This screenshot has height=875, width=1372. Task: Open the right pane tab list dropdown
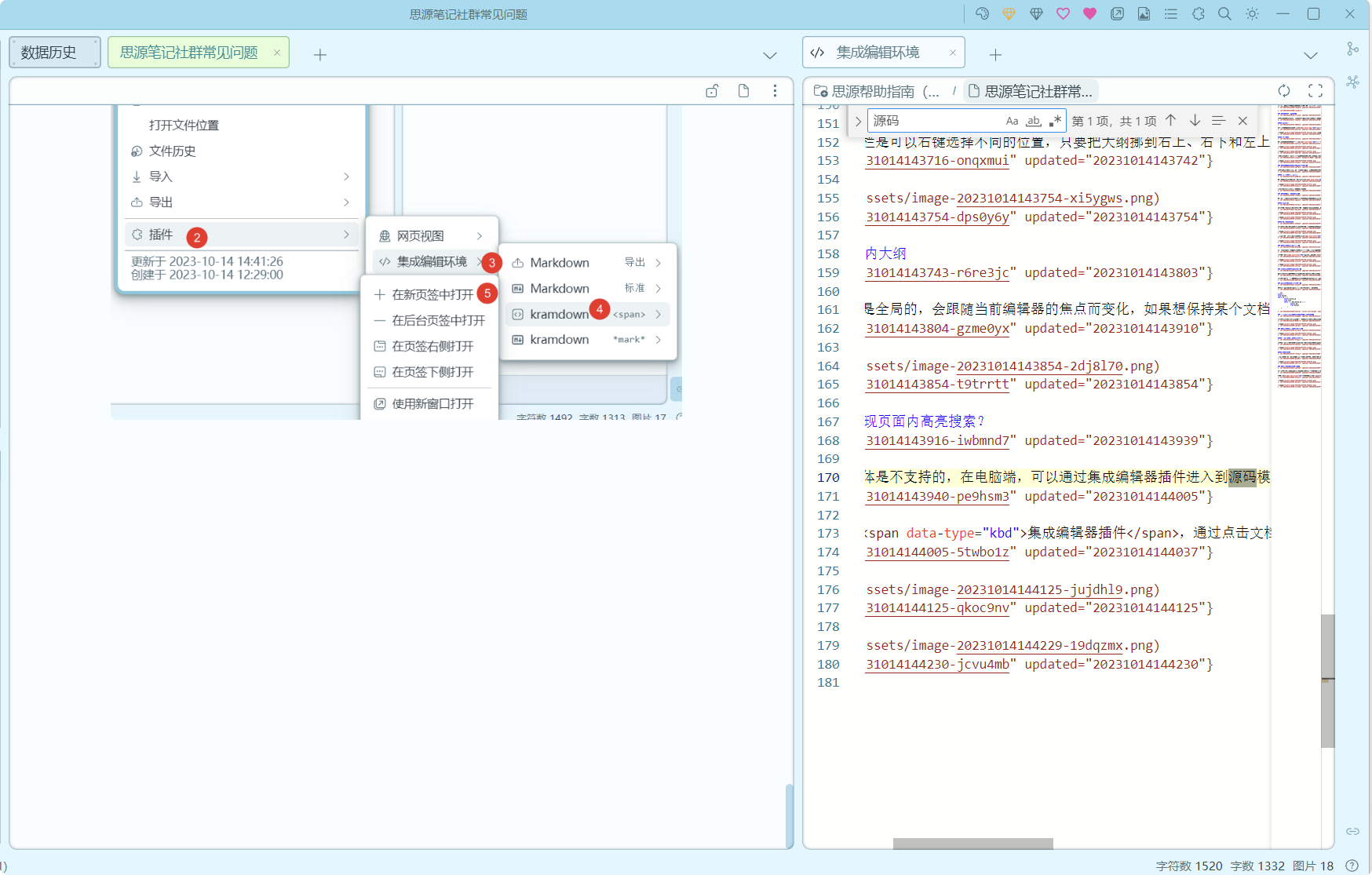click(1311, 55)
